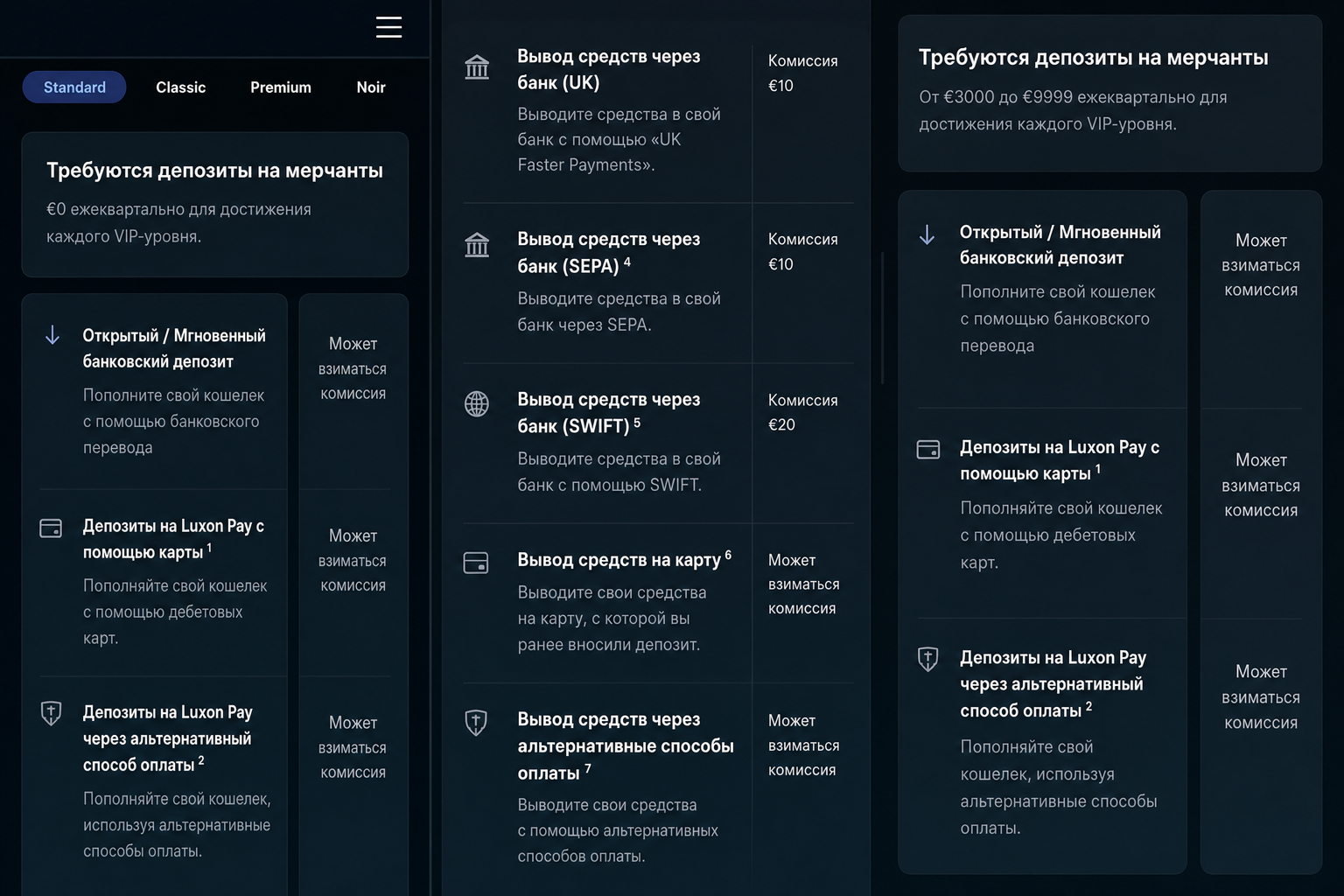Click the middle panel vertical scrollbar
This screenshot has width=1344, height=896.
pyautogui.click(x=882, y=318)
